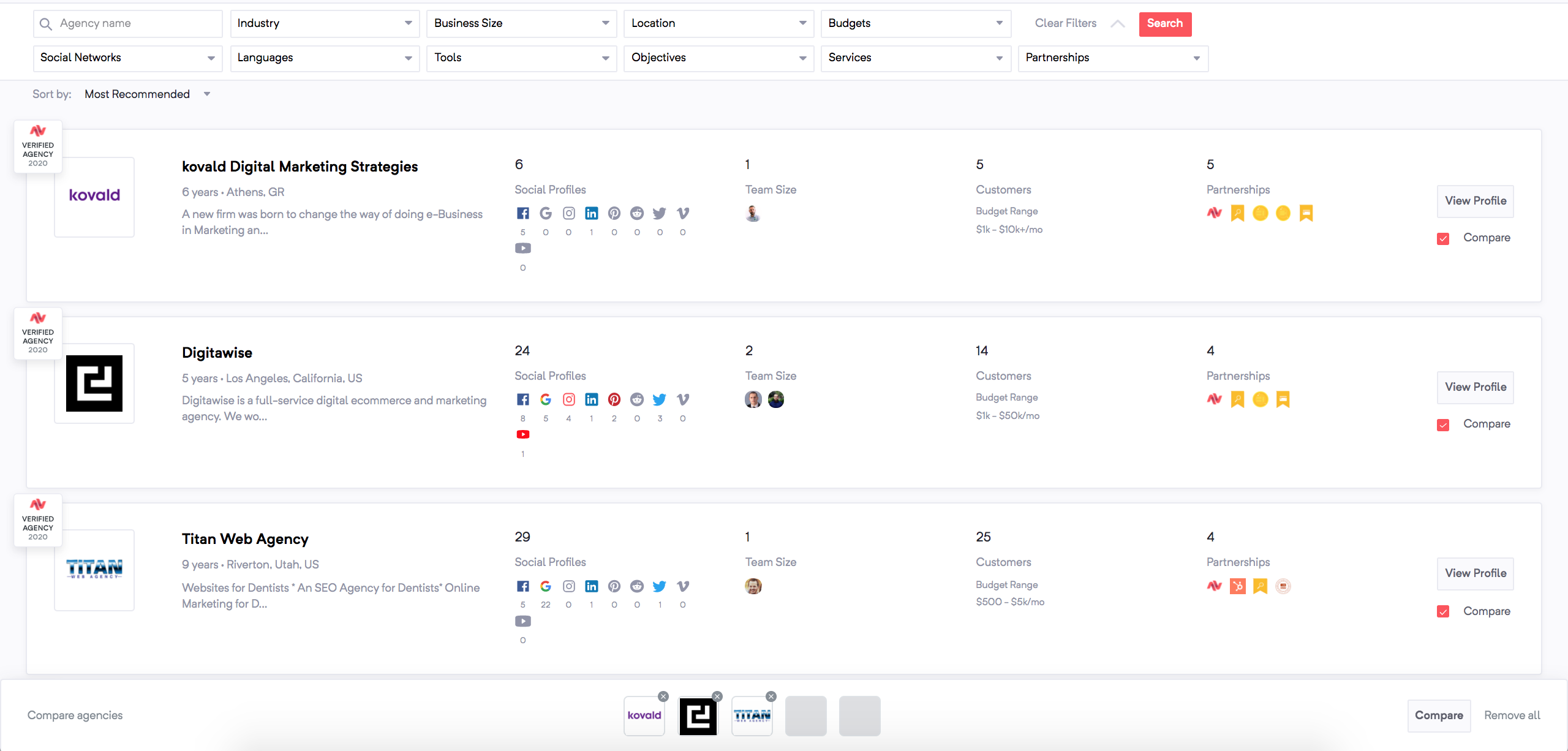
Task: Click the Pinterest icon in Digitawise row
Action: click(614, 399)
